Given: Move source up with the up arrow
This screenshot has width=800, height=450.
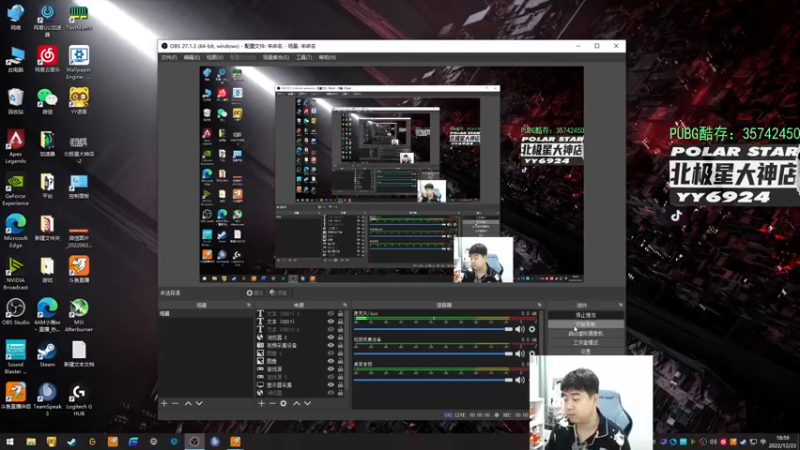Looking at the screenshot, I should (x=296, y=404).
